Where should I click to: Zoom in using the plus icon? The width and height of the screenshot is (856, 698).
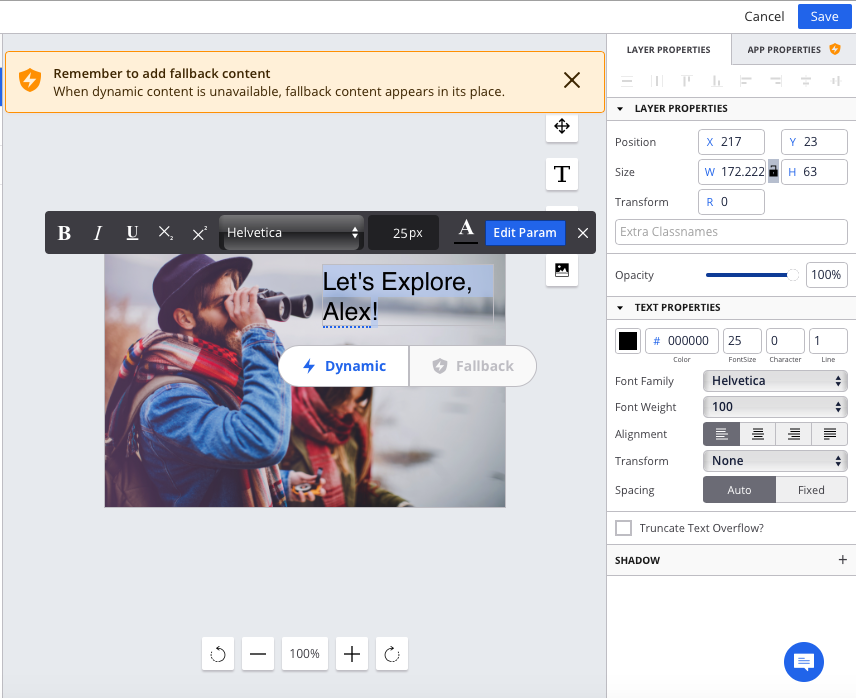click(351, 653)
